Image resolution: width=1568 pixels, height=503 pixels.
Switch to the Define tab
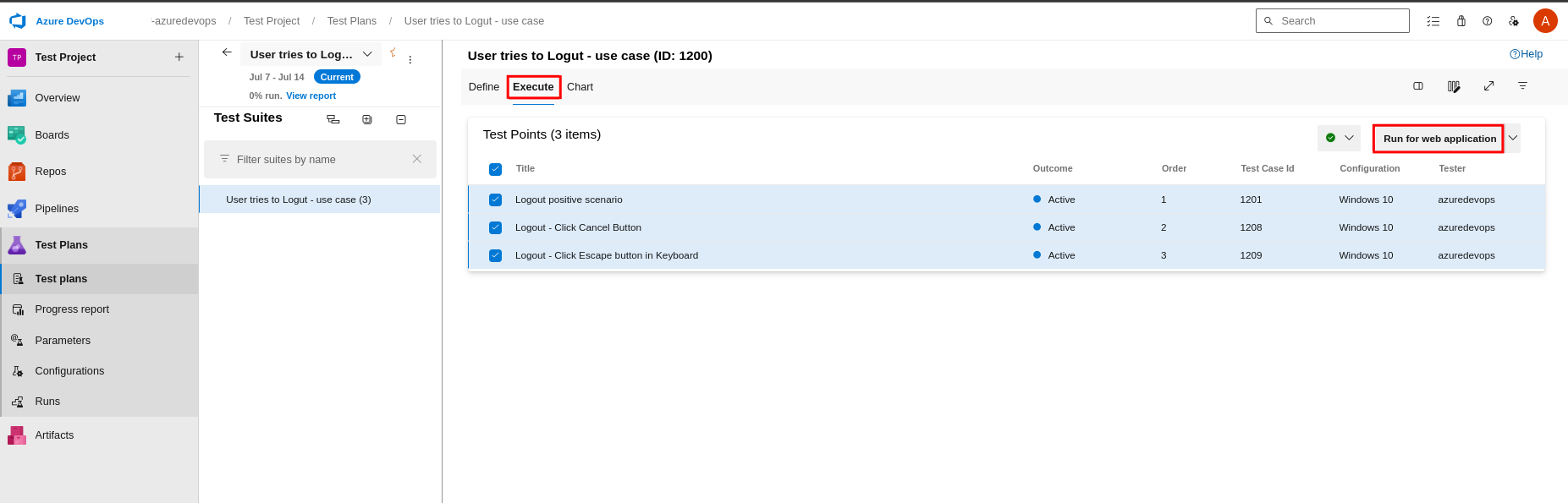[x=484, y=87]
